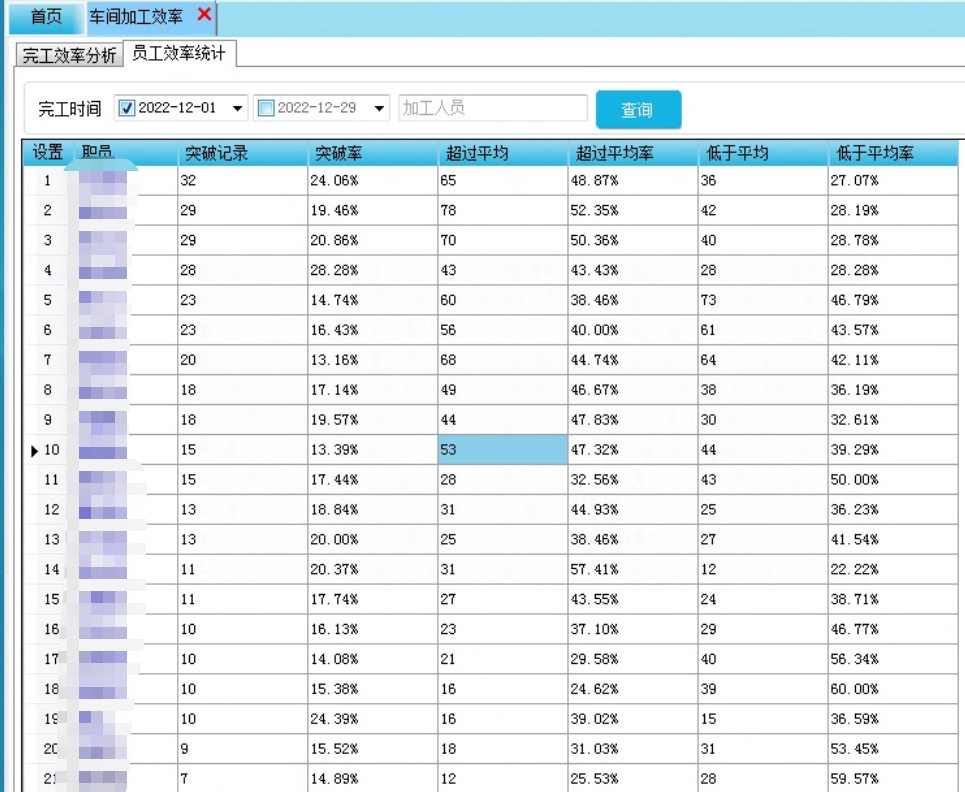Select the highlighted cell with value 53
Screen dimensions: 965x792
(502, 450)
